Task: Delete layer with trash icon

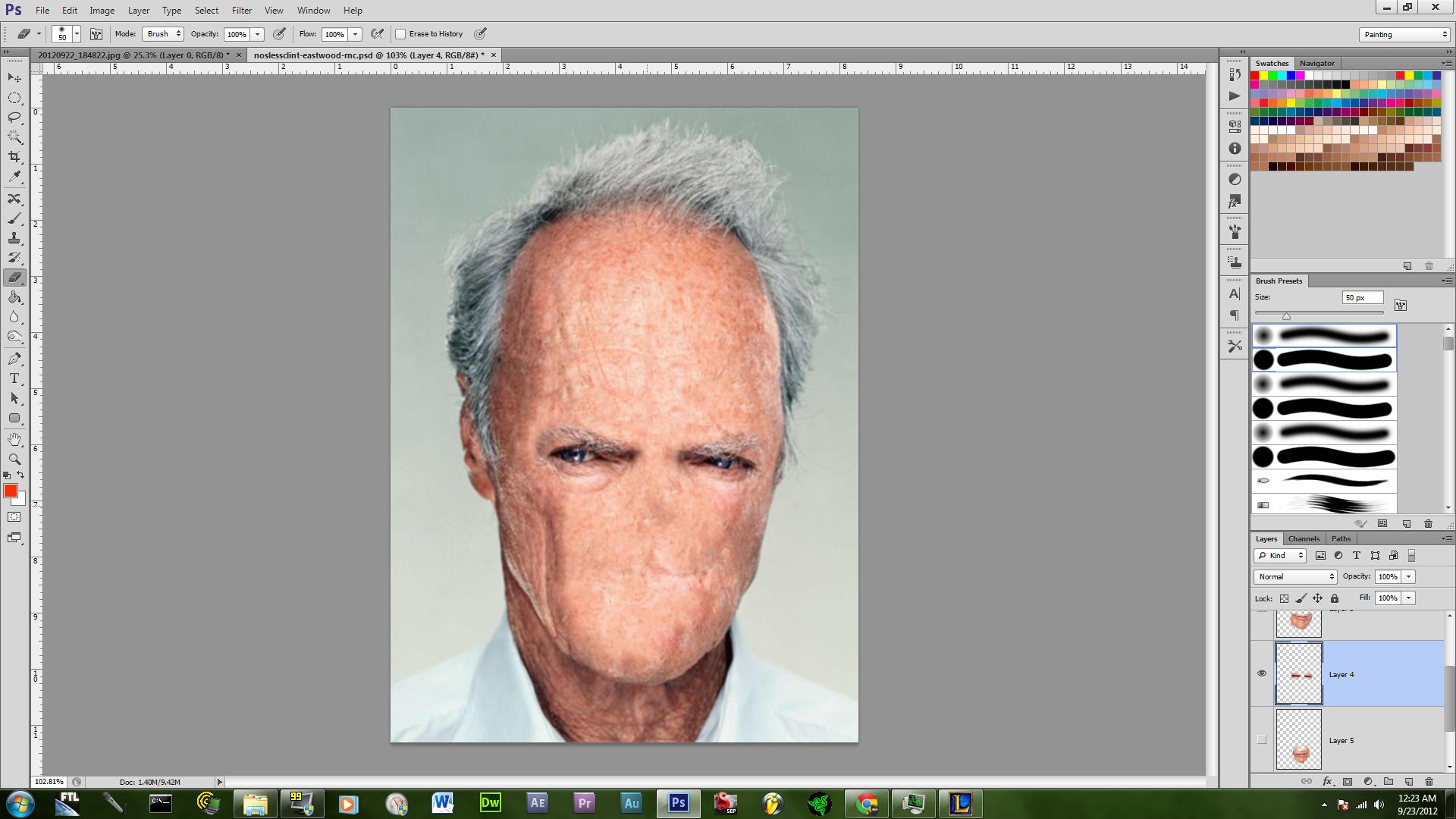Action: pyautogui.click(x=1429, y=781)
